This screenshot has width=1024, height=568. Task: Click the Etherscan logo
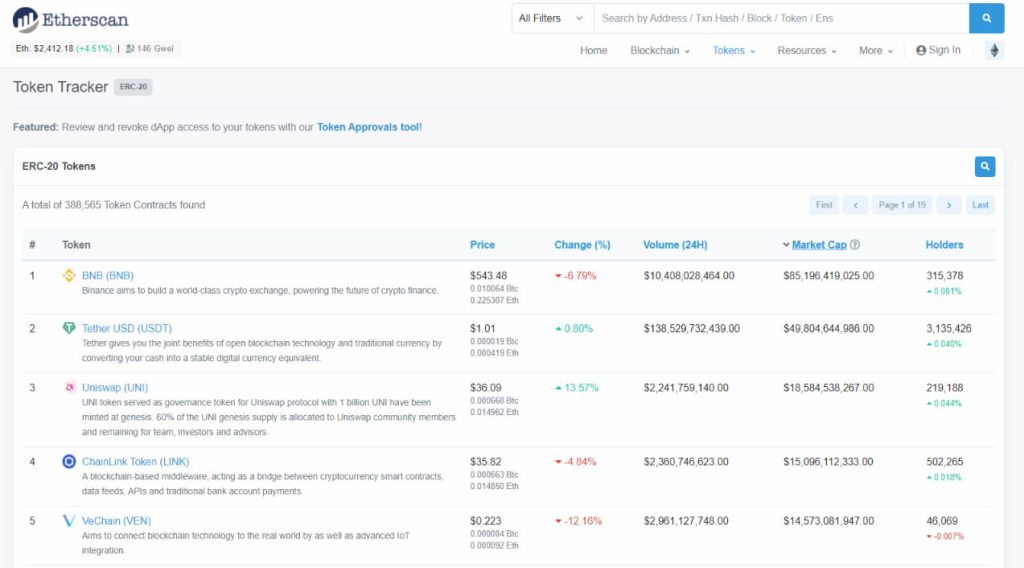[71, 20]
